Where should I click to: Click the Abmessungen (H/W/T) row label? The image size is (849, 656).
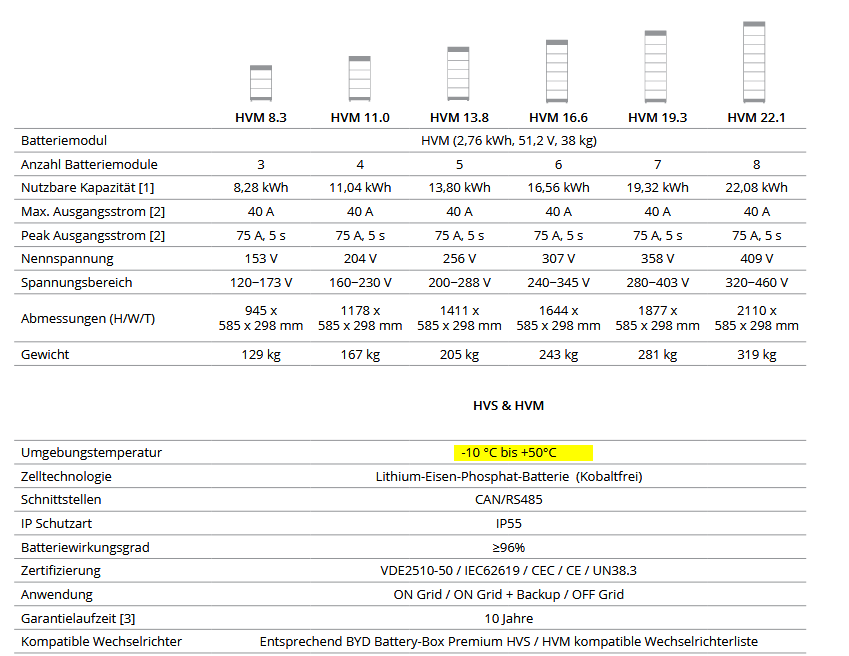(x=88, y=319)
